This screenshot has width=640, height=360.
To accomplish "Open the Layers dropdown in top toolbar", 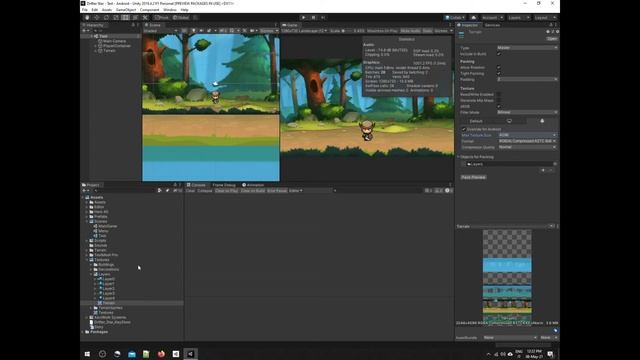I will click(x=518, y=18).
